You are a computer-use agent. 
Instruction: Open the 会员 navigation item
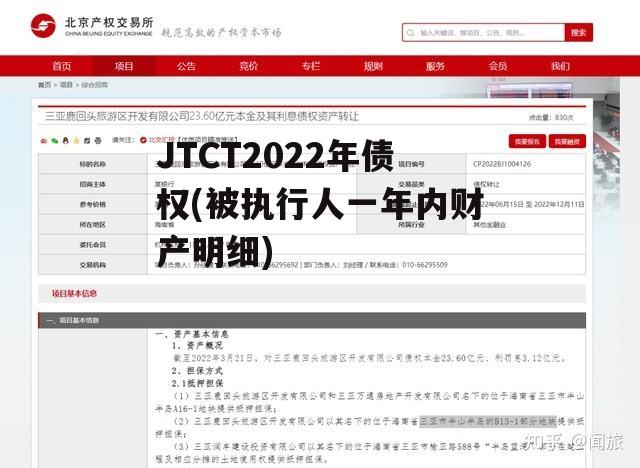coord(497,66)
